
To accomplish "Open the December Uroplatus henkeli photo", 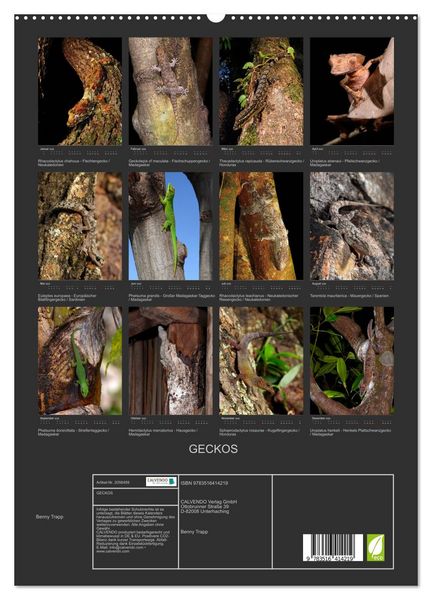I will point(352,361).
